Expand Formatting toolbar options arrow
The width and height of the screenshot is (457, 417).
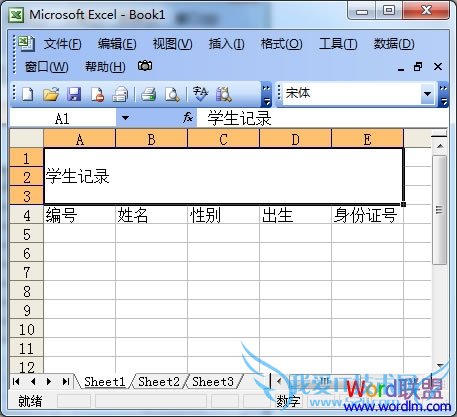pos(443,95)
